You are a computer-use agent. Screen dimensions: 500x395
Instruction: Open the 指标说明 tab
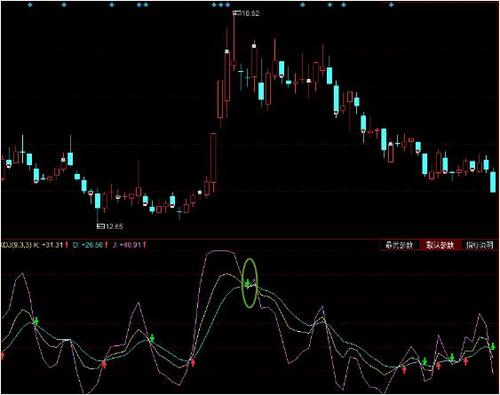[x=479, y=245]
